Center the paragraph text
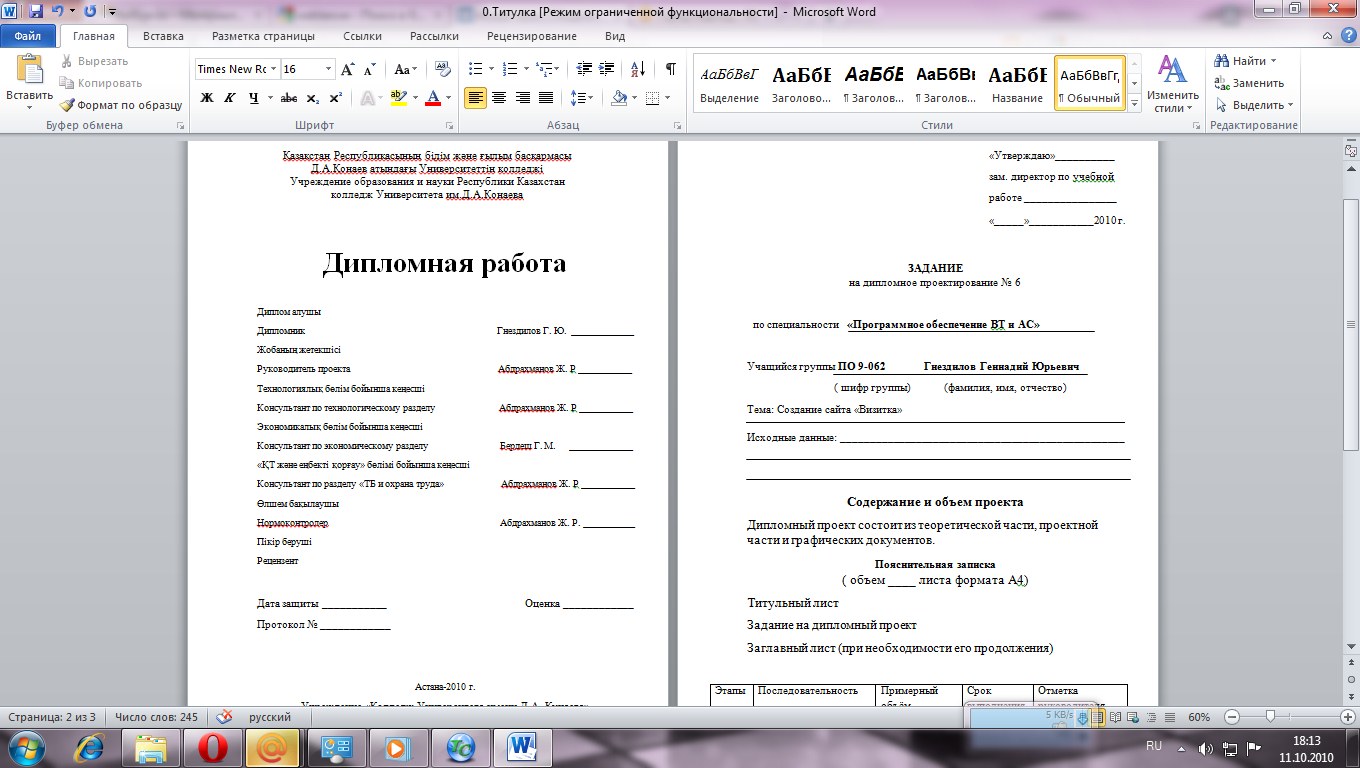 tap(498, 98)
